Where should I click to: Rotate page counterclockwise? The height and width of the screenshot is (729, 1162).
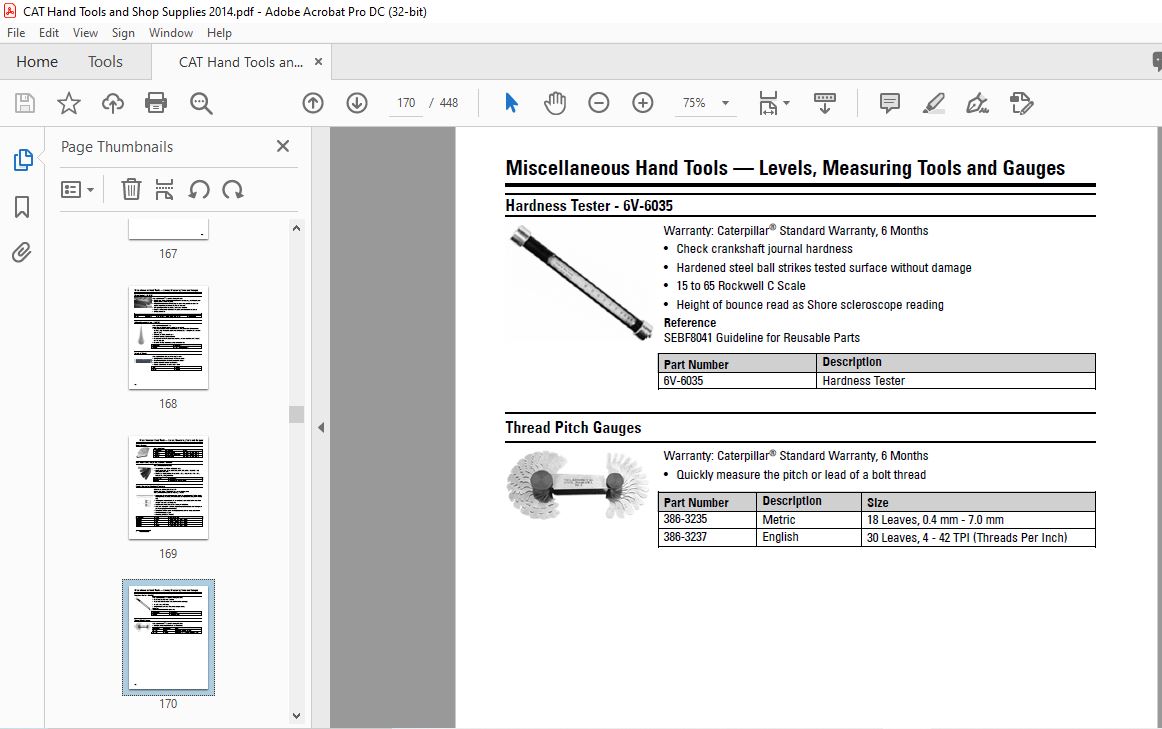point(199,190)
